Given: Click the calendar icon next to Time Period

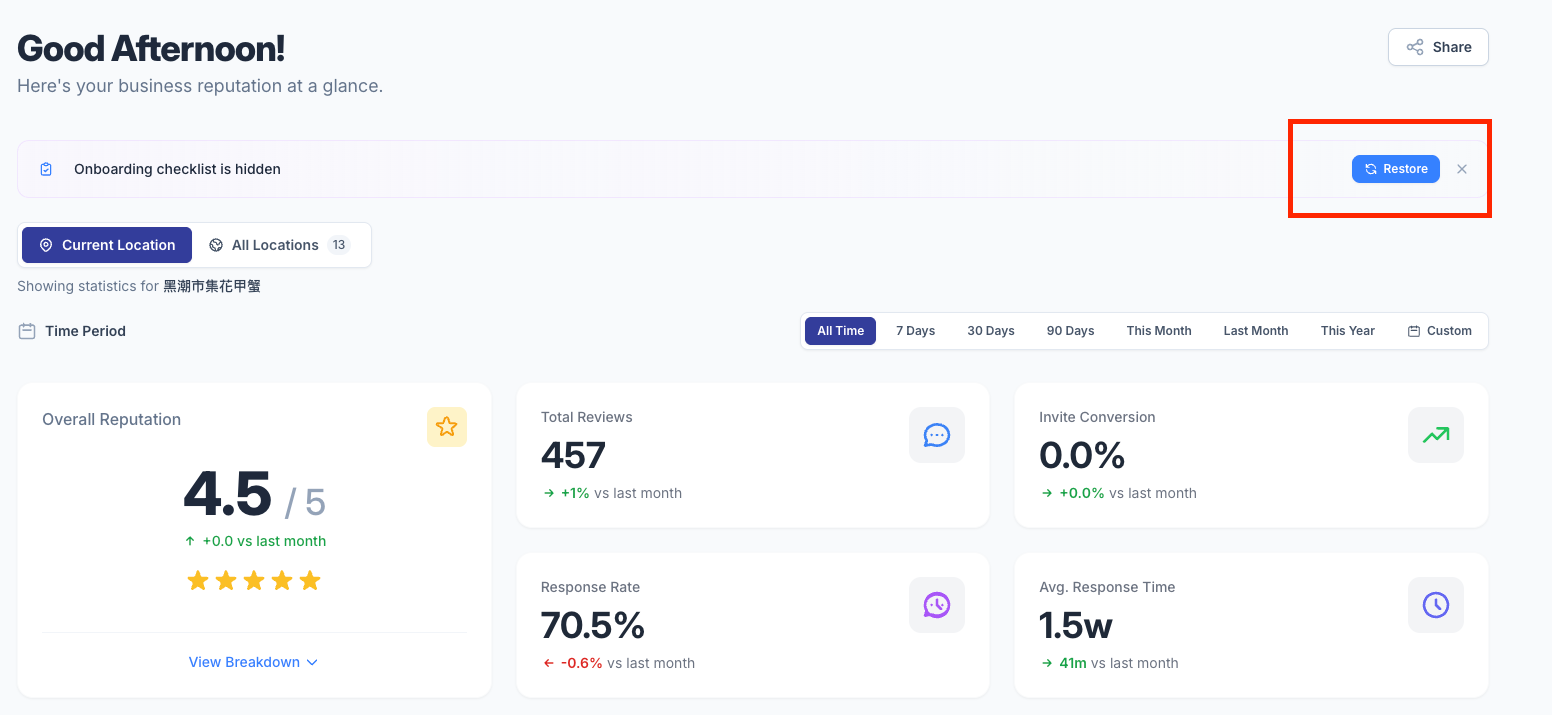Looking at the screenshot, I should pos(27,331).
